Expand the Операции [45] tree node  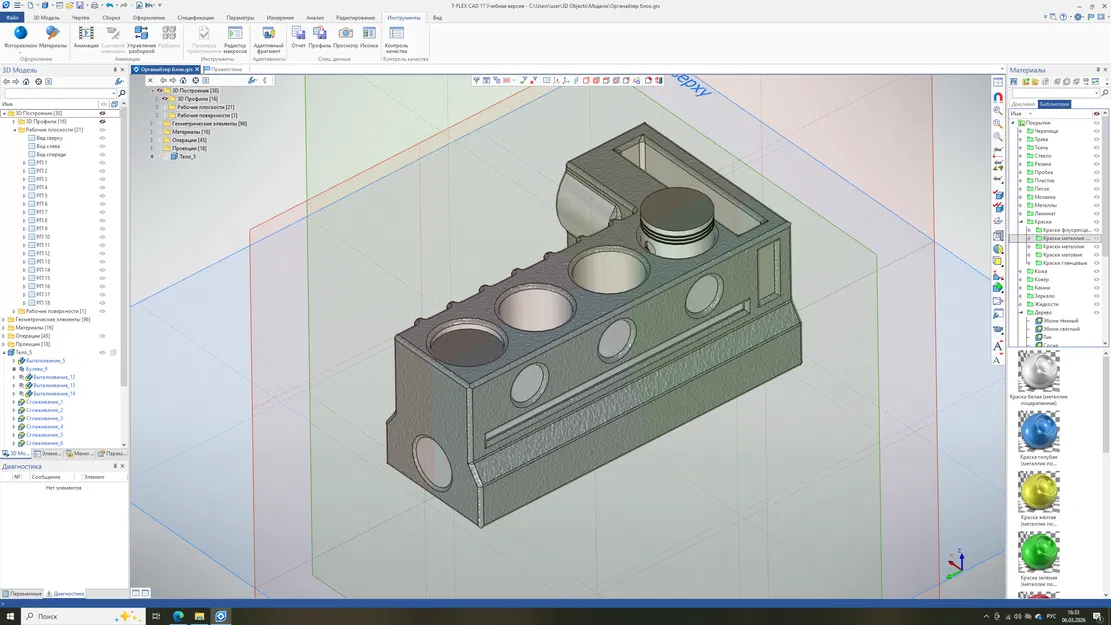click(x=3, y=335)
